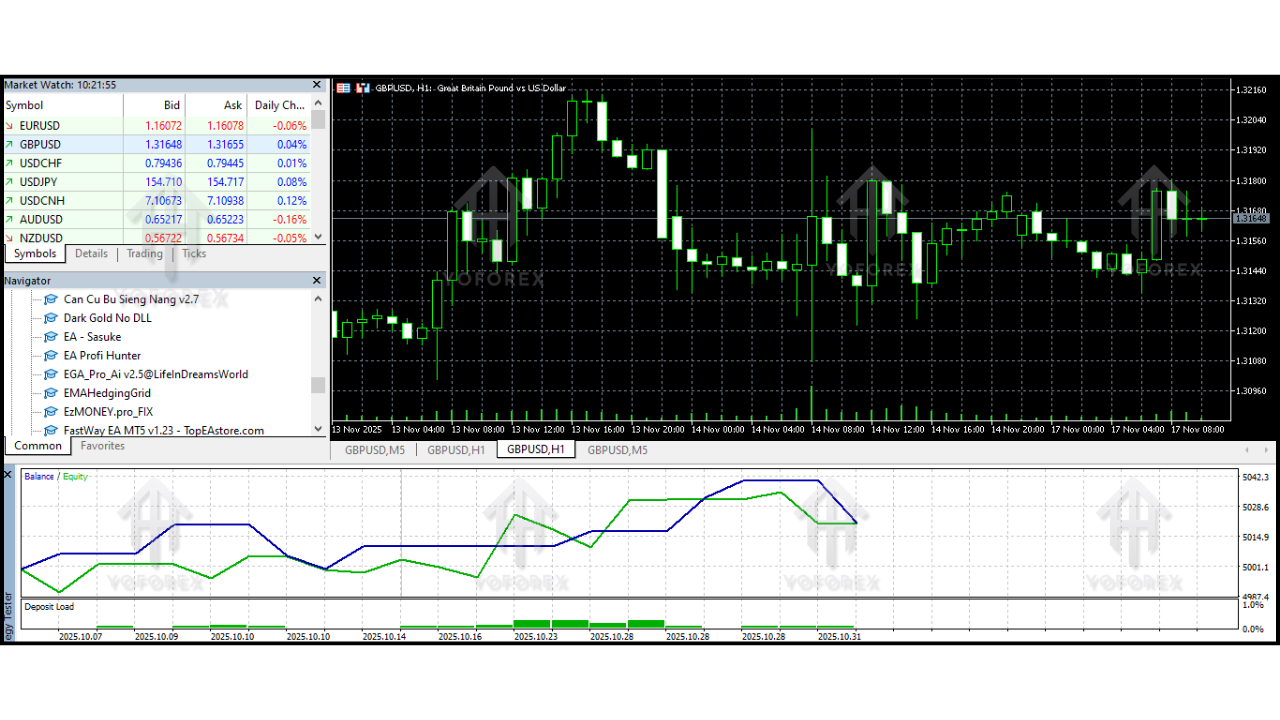Click the red down arrow beside EURUSD
Viewport: 1280px width, 720px height.
[x=10, y=126]
